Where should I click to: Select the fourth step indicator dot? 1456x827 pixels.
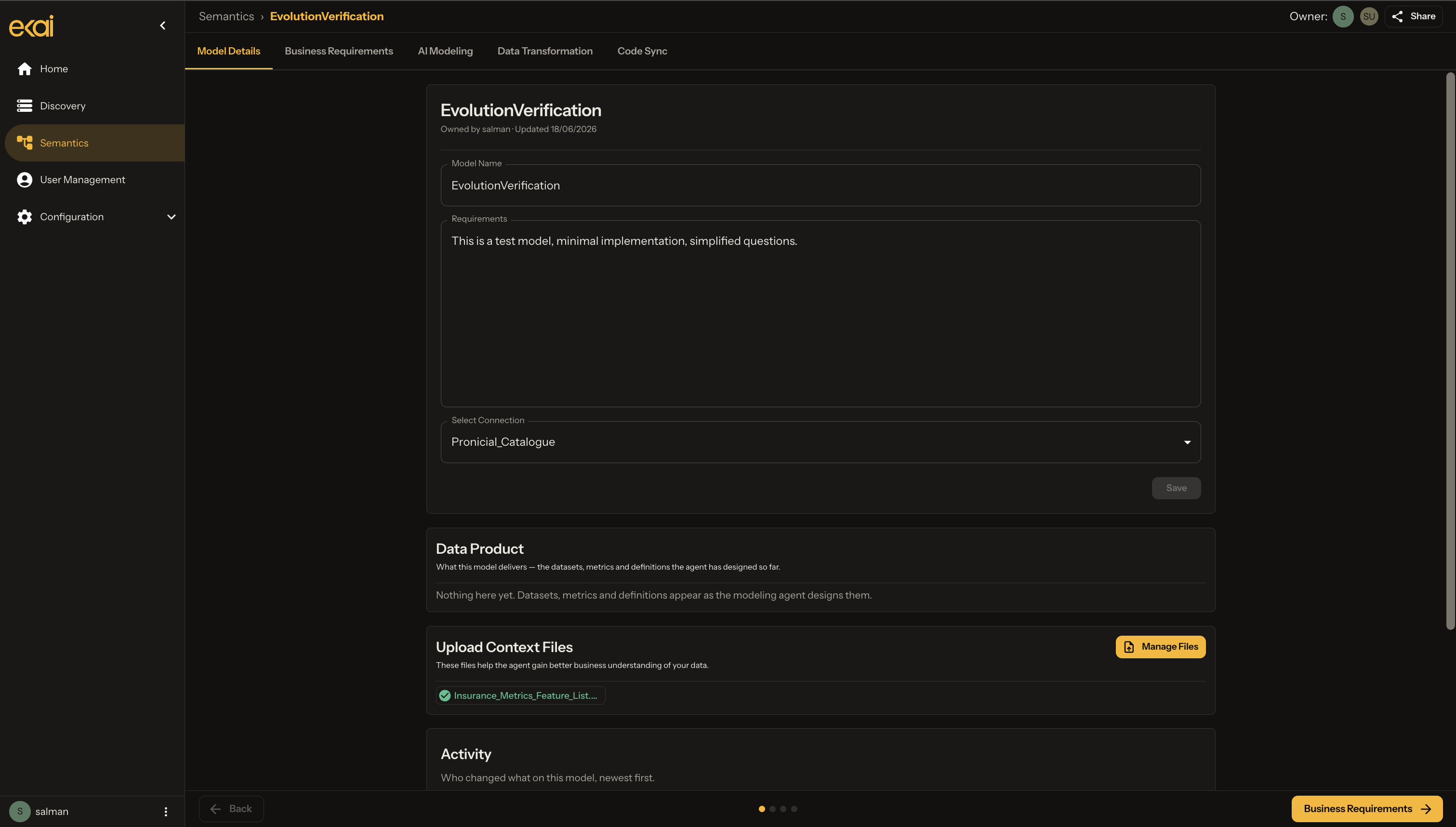(794, 809)
